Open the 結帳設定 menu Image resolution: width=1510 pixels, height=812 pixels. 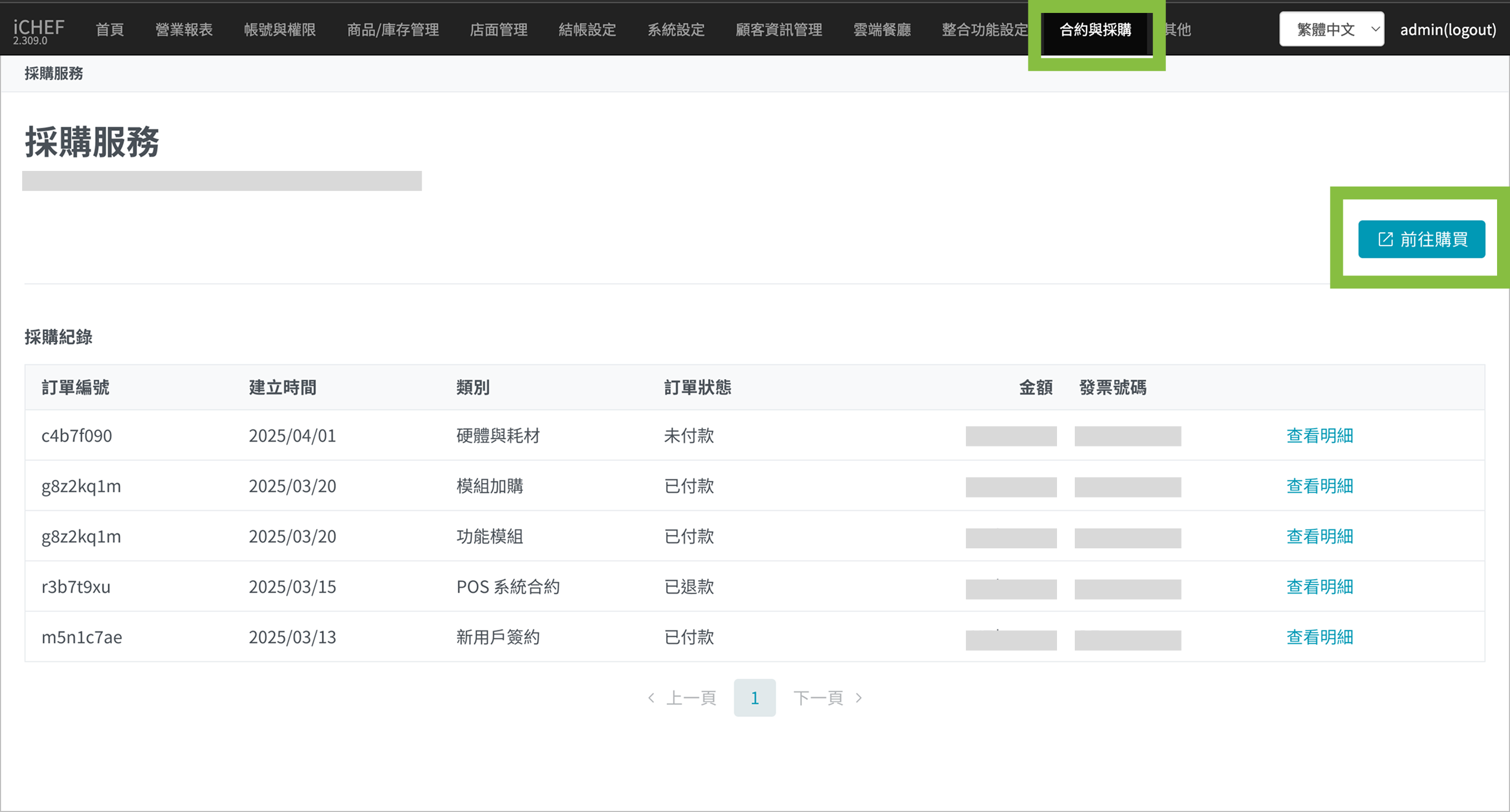(587, 29)
